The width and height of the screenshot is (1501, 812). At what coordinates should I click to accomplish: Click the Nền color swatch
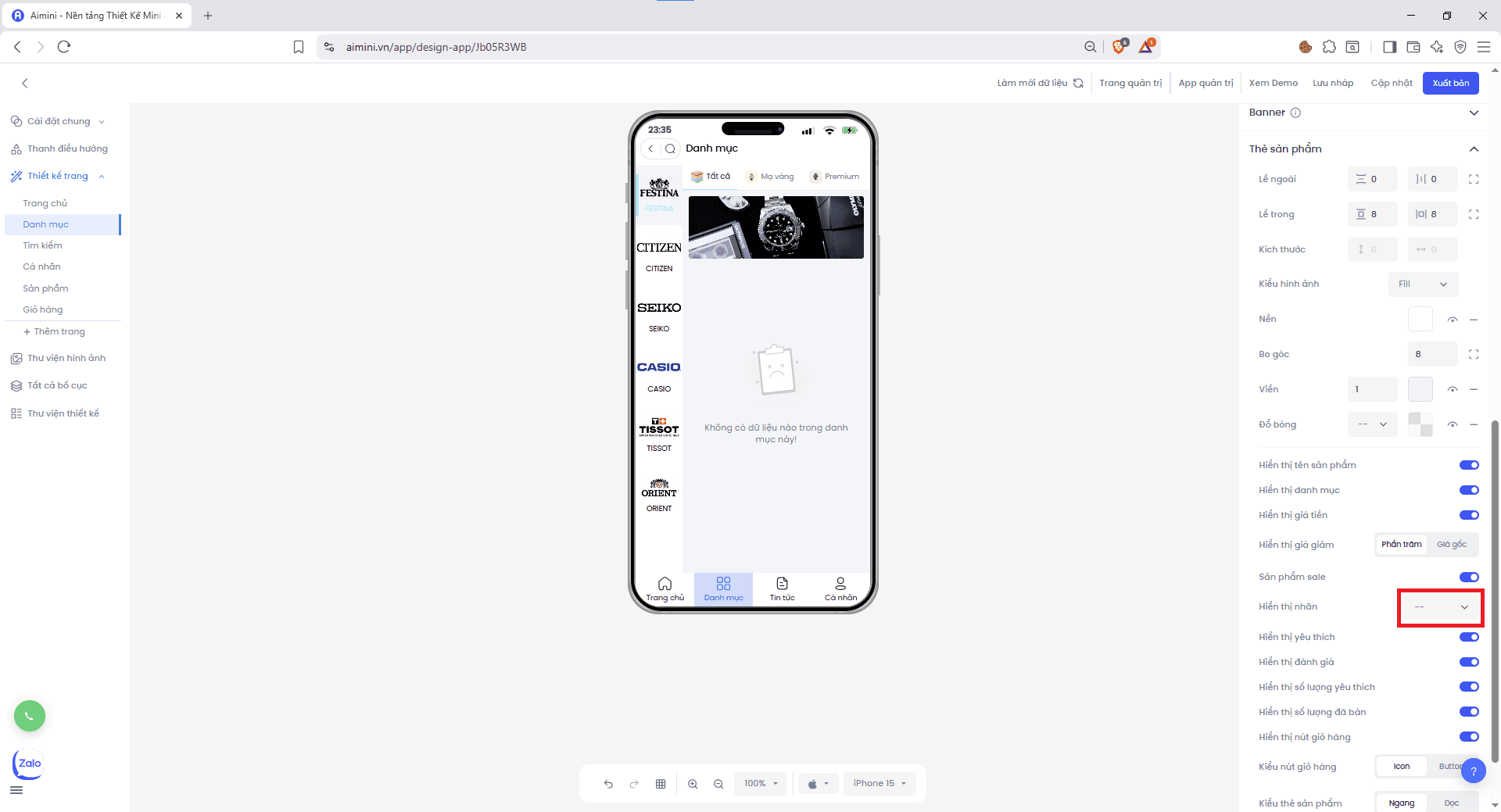pos(1420,319)
